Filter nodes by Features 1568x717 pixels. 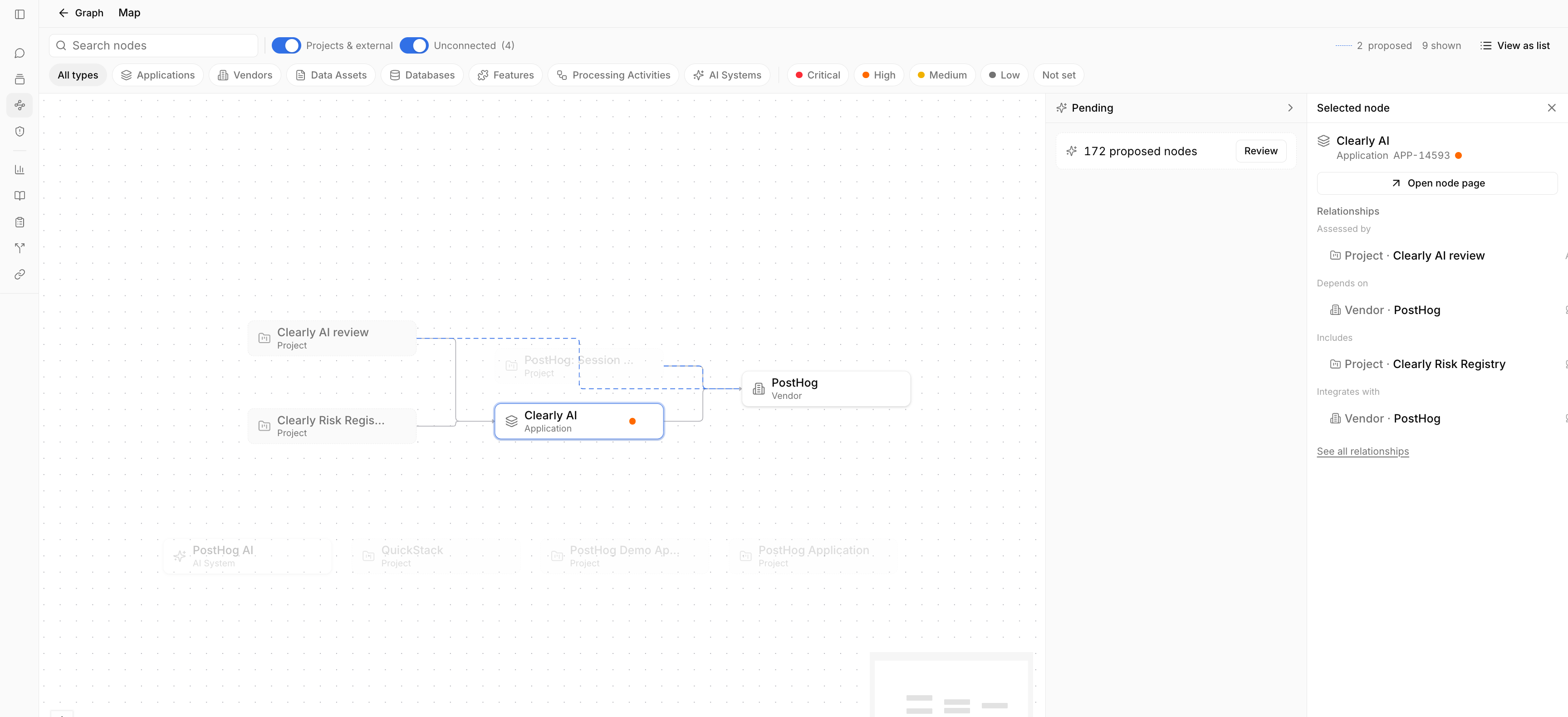pos(505,75)
